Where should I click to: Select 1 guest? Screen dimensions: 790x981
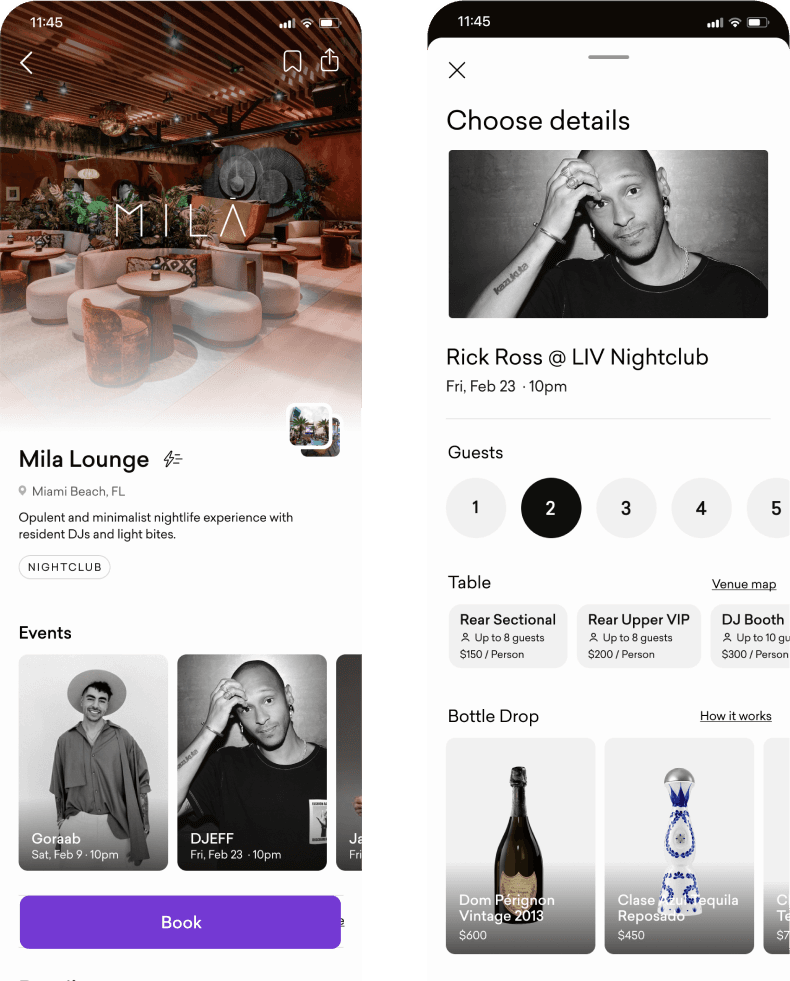pos(475,507)
